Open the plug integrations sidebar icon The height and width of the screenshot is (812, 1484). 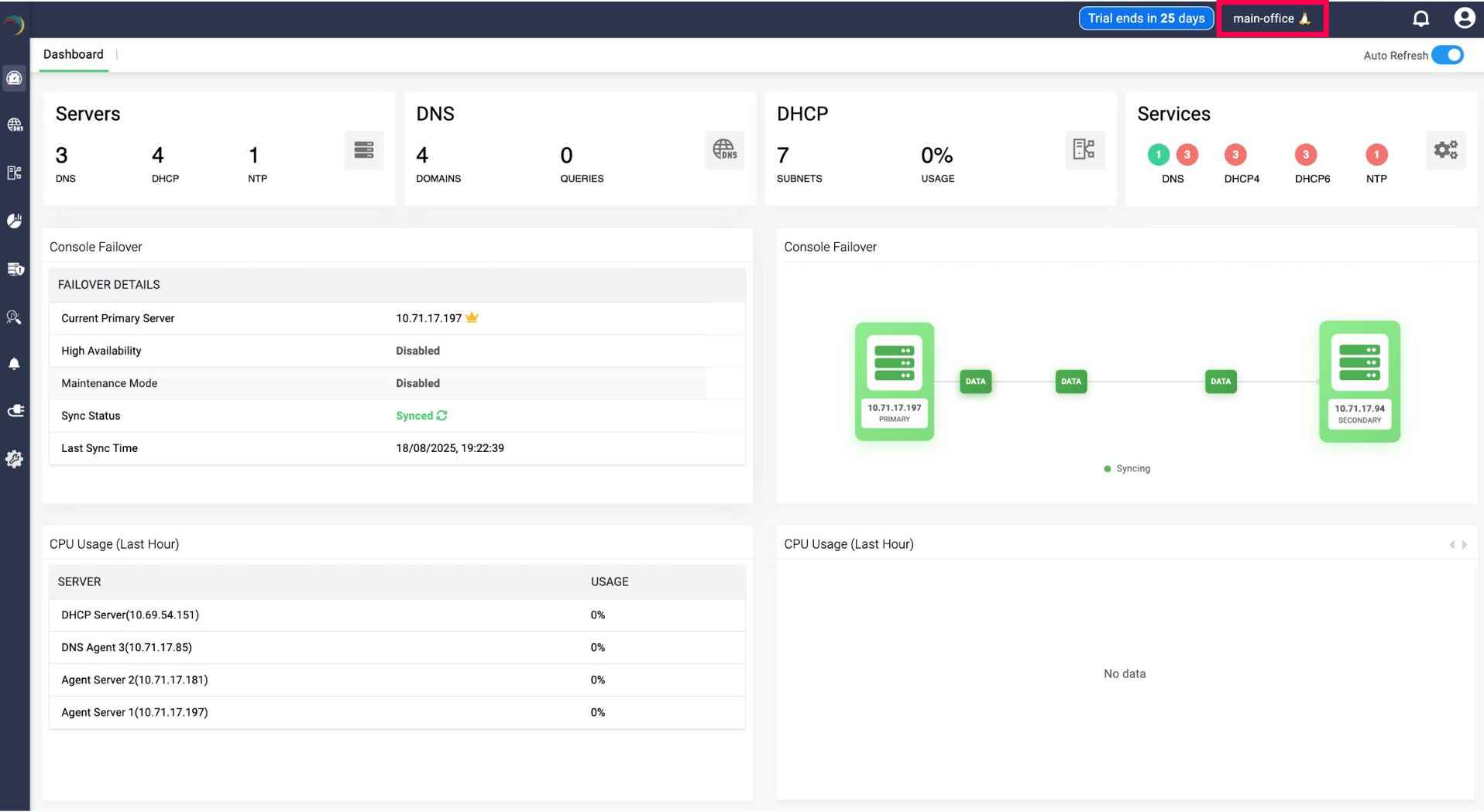click(15, 411)
